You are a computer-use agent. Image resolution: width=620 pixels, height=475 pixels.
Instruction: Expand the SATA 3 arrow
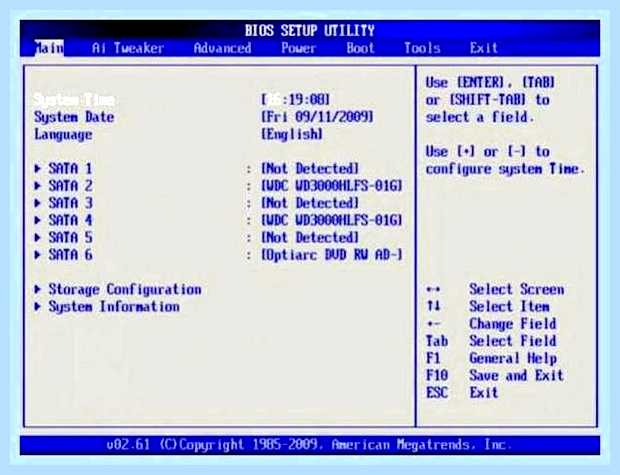[x=38, y=203]
